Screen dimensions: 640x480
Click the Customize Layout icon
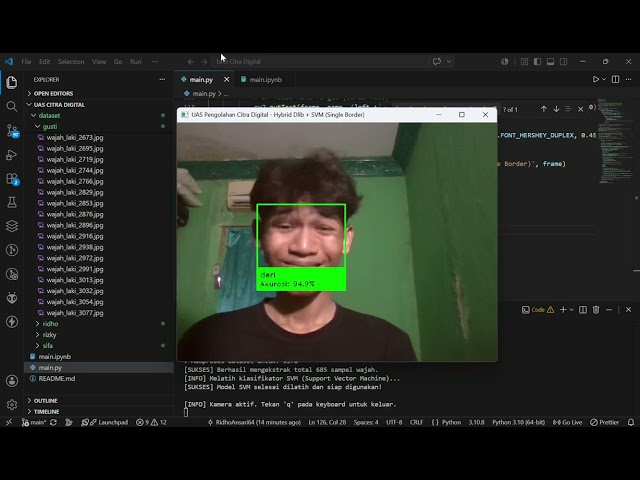point(524,62)
